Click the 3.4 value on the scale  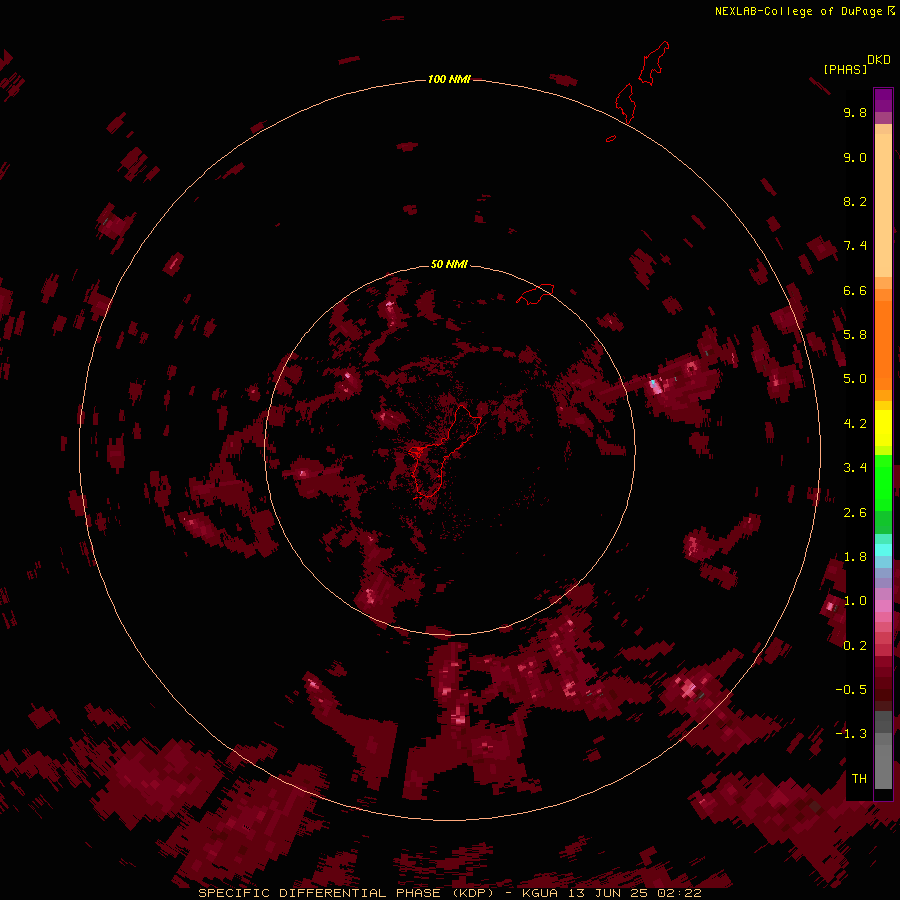tap(855, 468)
